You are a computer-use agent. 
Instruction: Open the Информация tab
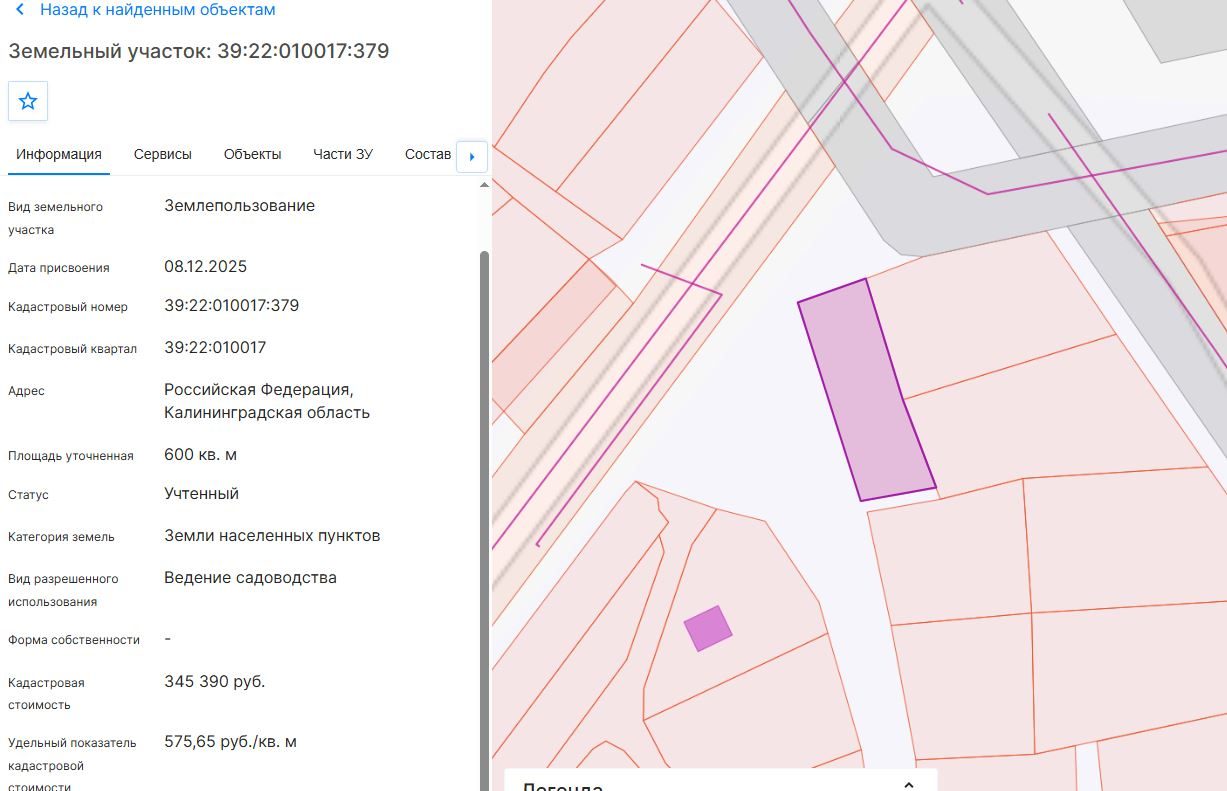point(59,154)
